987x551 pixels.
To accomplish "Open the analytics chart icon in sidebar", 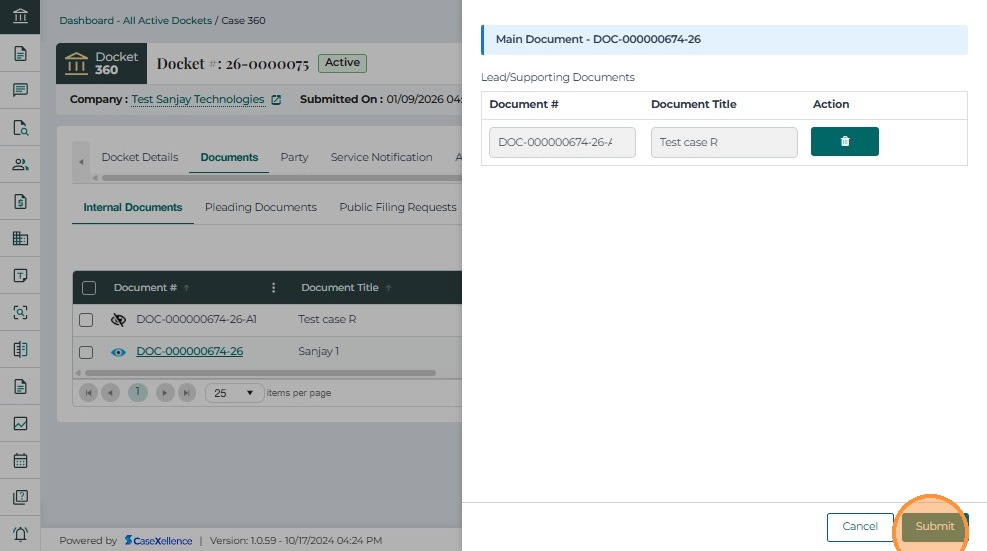I will [20, 423].
